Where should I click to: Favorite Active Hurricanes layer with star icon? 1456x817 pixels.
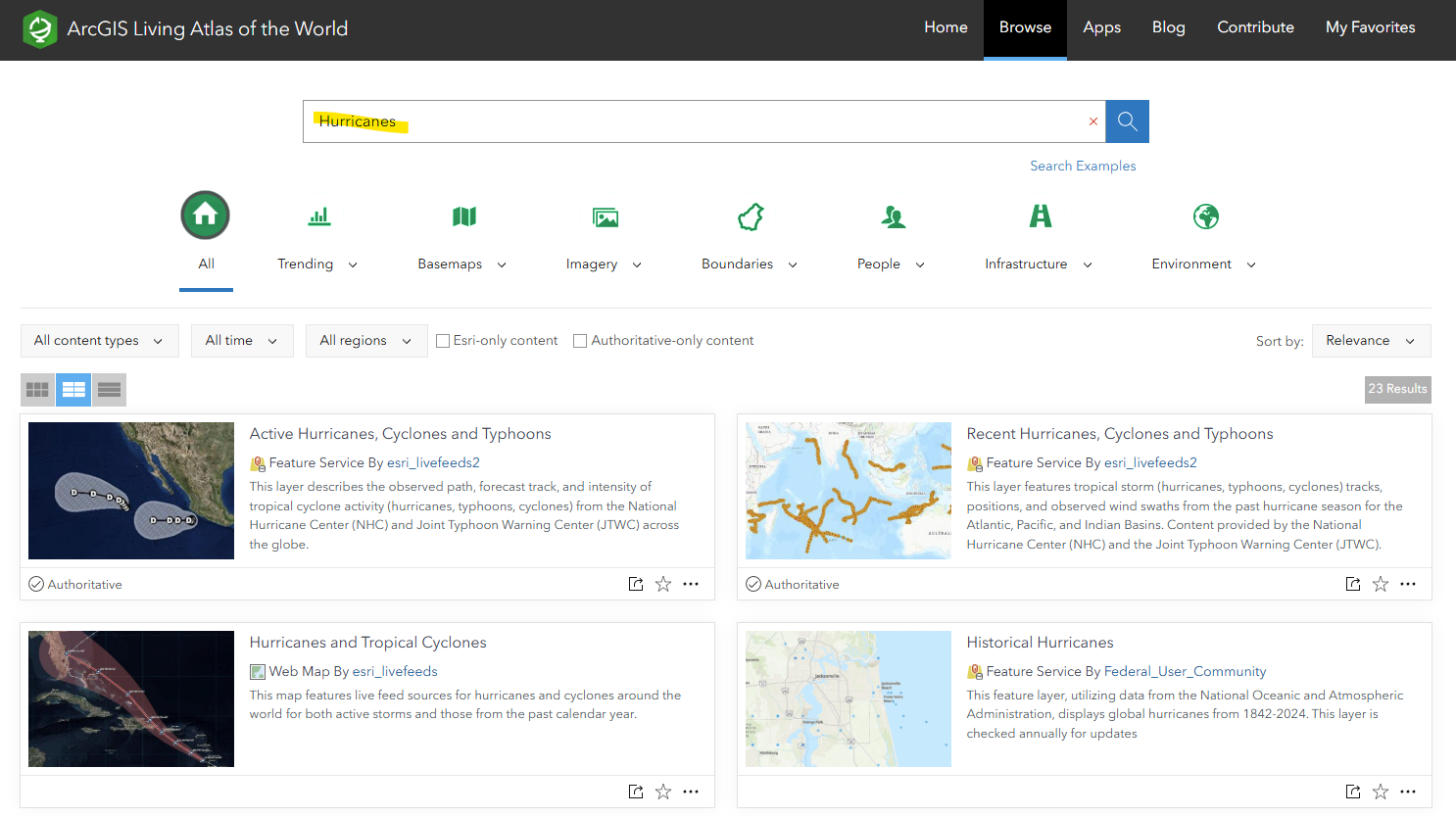(x=663, y=584)
